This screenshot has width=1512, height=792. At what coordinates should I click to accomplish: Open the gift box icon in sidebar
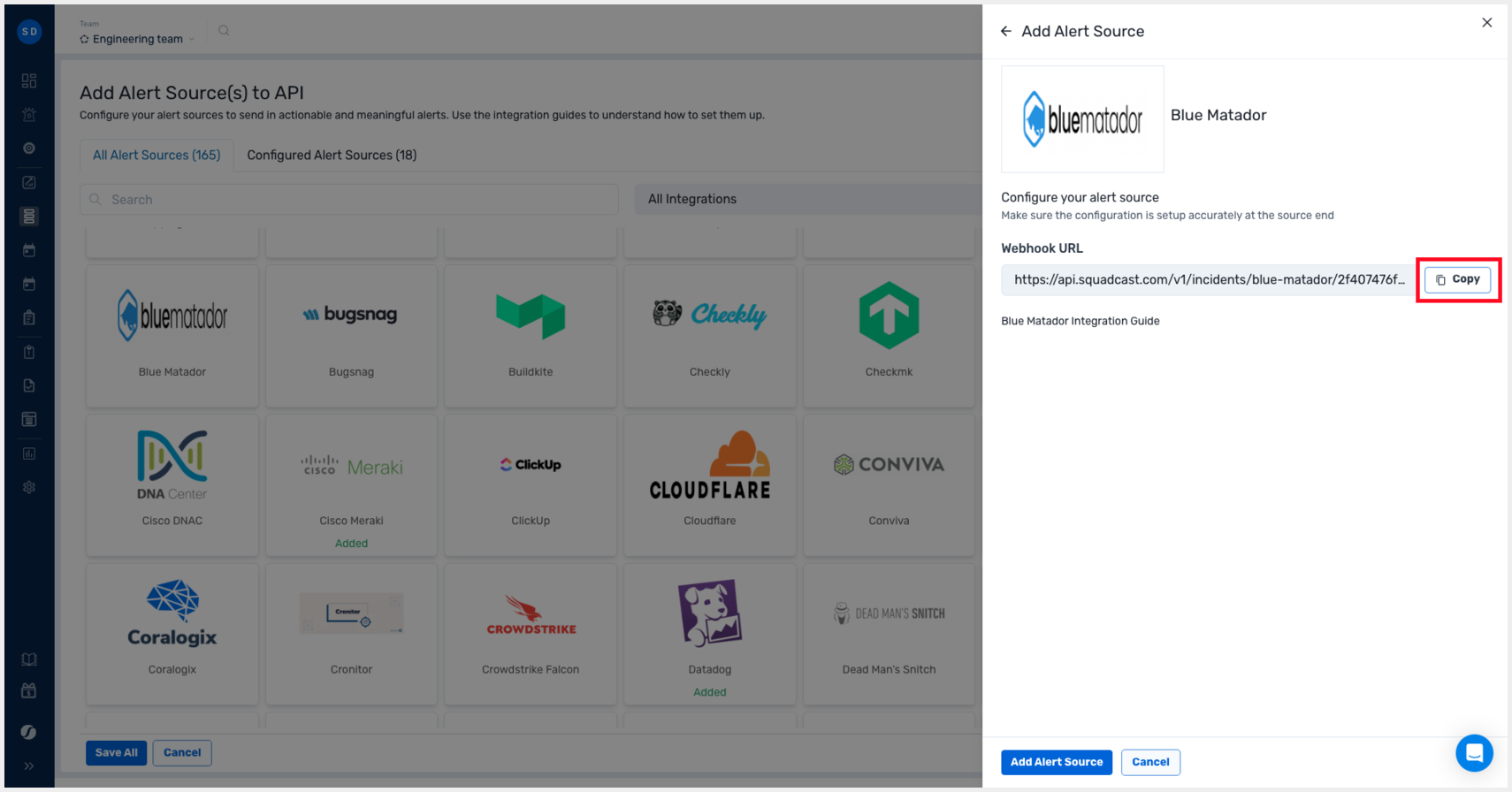[29, 690]
